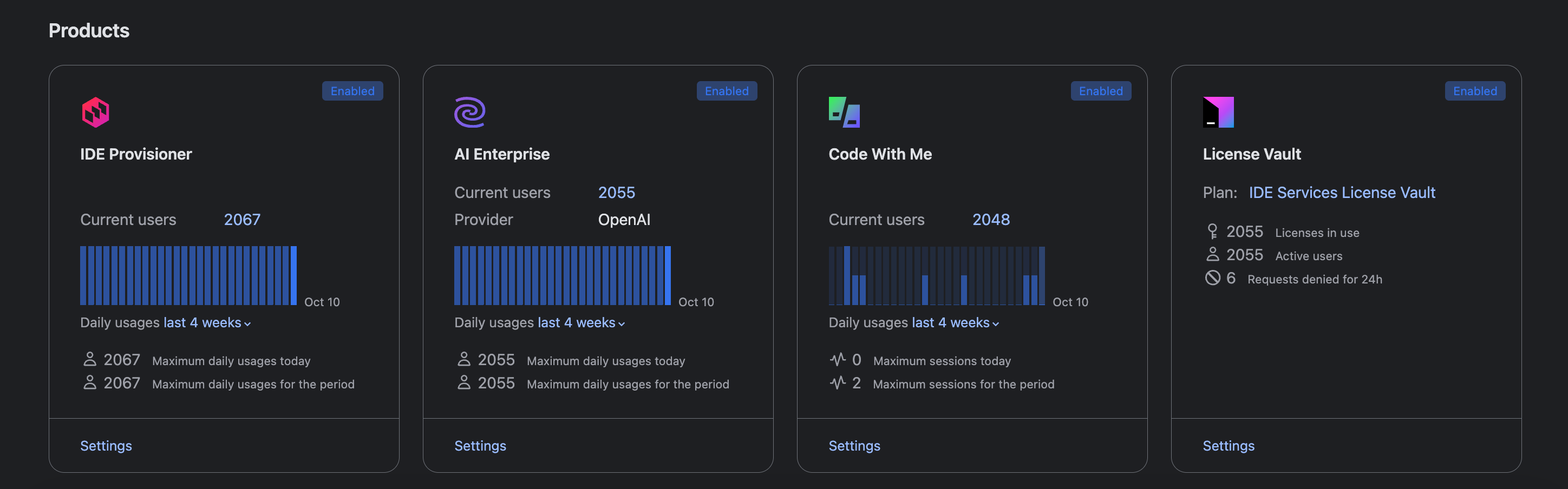Toggle the Enabled badge on AI Enterprise

727,91
